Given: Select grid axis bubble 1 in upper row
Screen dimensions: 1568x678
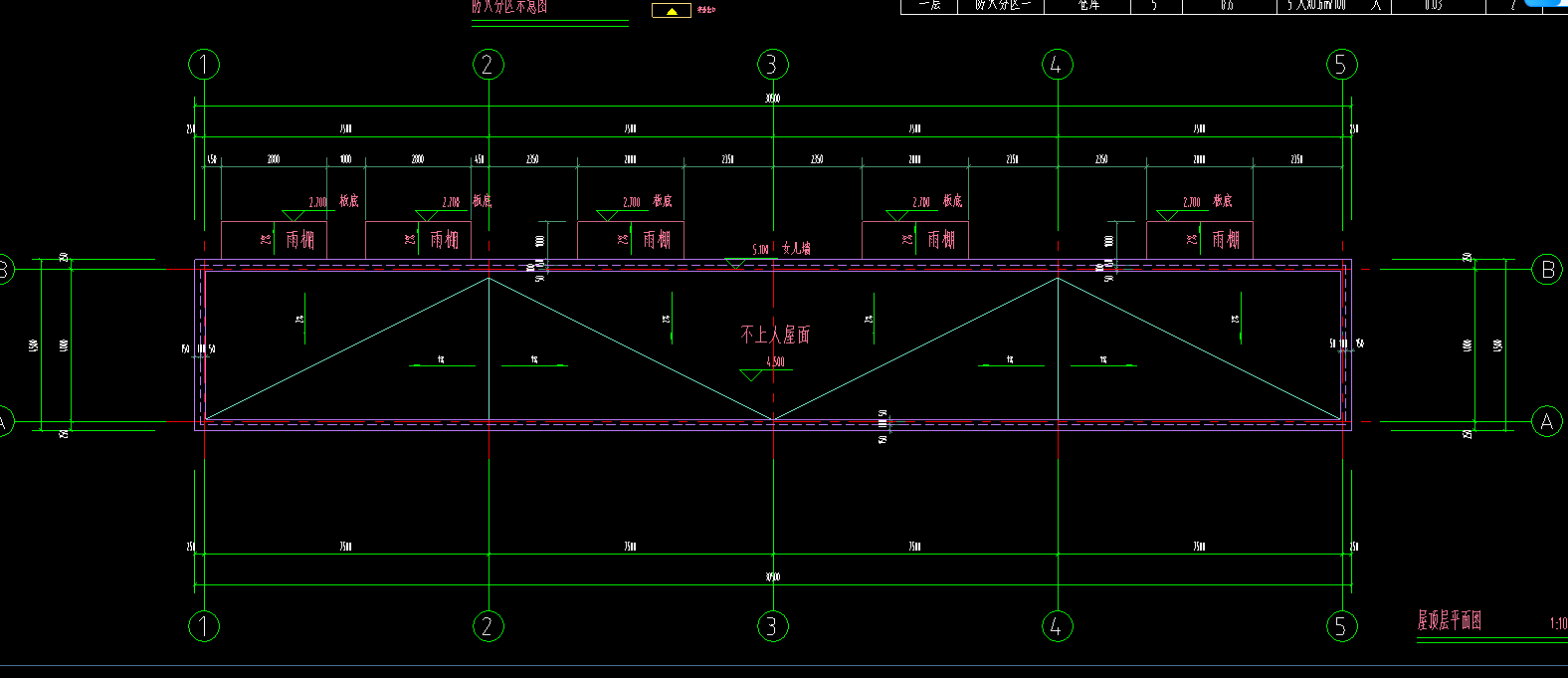Looking at the screenshot, I should click(x=204, y=65).
